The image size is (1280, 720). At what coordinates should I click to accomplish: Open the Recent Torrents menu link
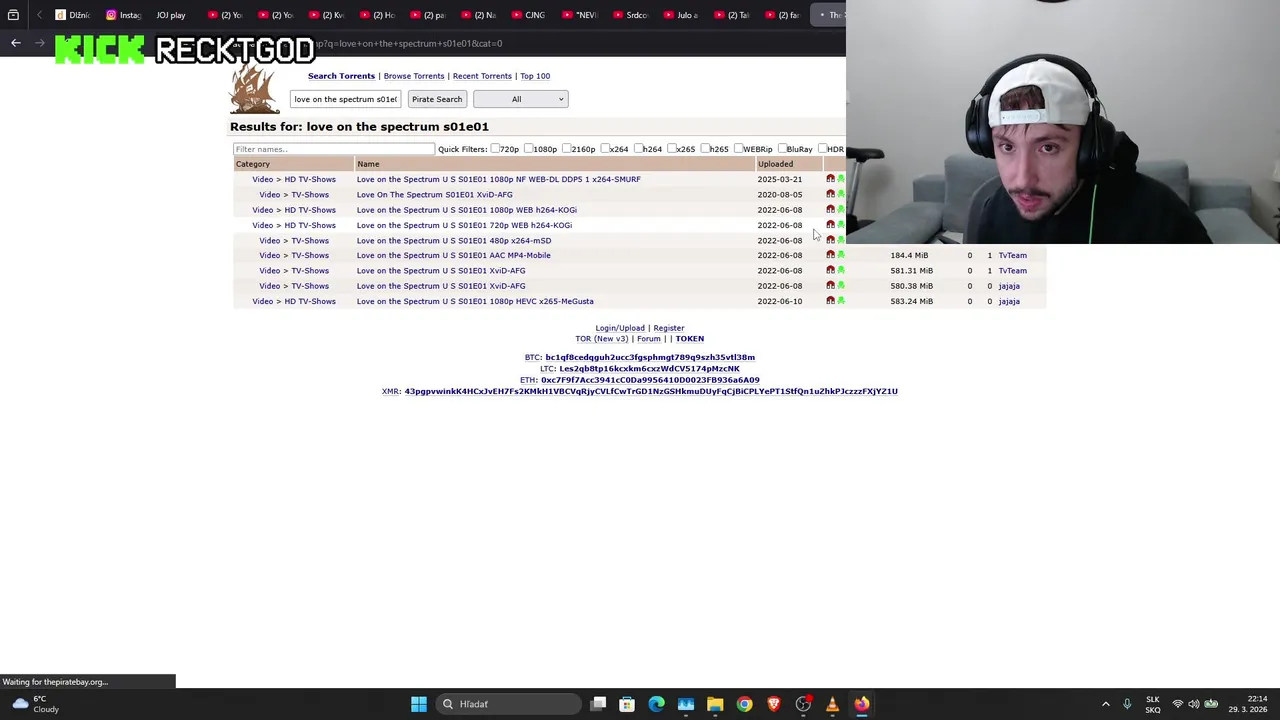click(x=482, y=76)
